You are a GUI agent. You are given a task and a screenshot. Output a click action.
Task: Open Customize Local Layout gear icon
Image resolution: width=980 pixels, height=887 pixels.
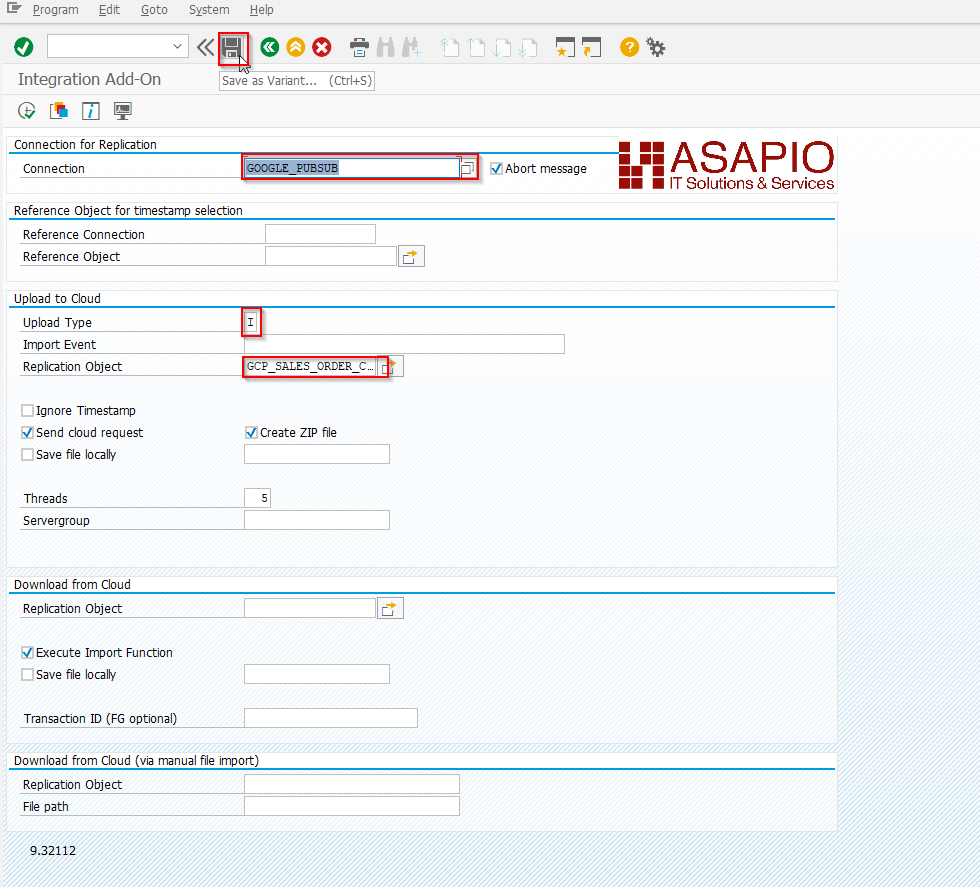[x=655, y=46]
